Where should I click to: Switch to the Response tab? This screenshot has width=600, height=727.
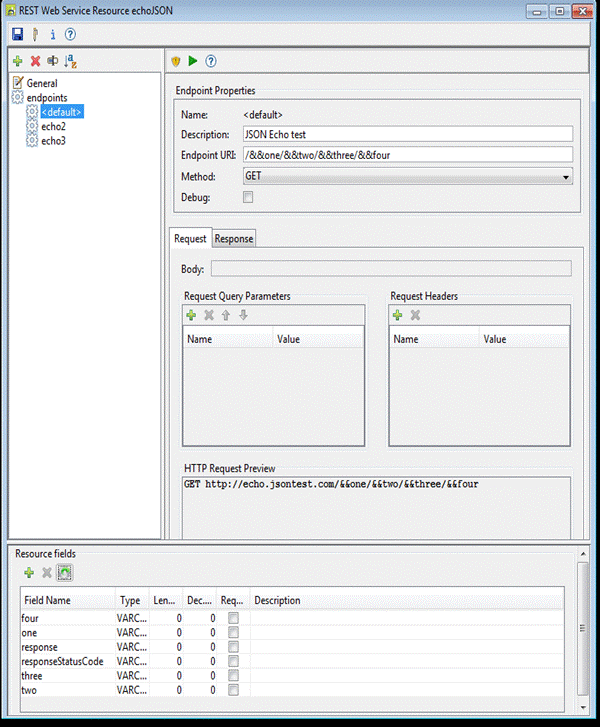(x=234, y=239)
